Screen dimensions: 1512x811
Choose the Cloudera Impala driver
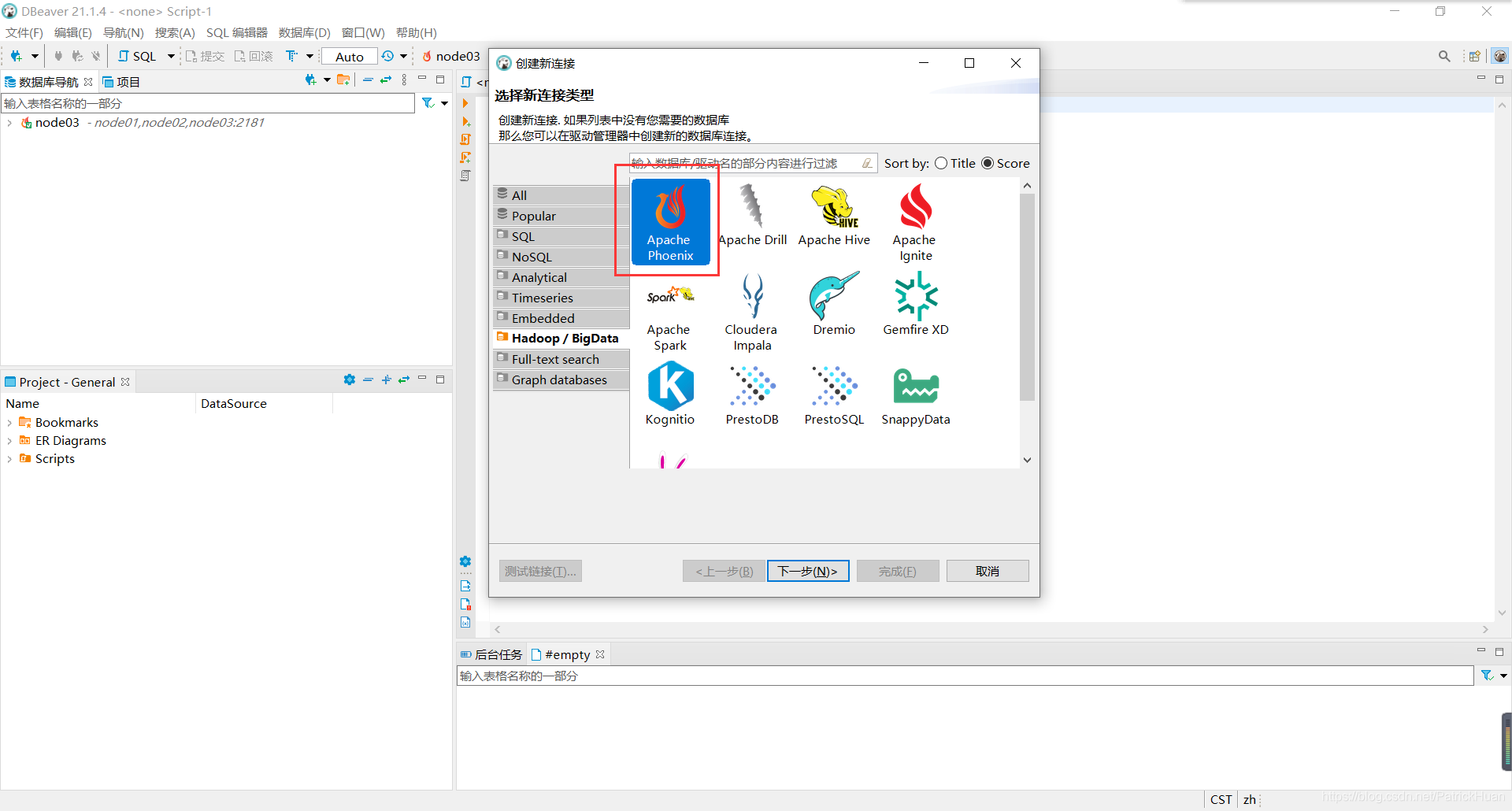pos(751,313)
